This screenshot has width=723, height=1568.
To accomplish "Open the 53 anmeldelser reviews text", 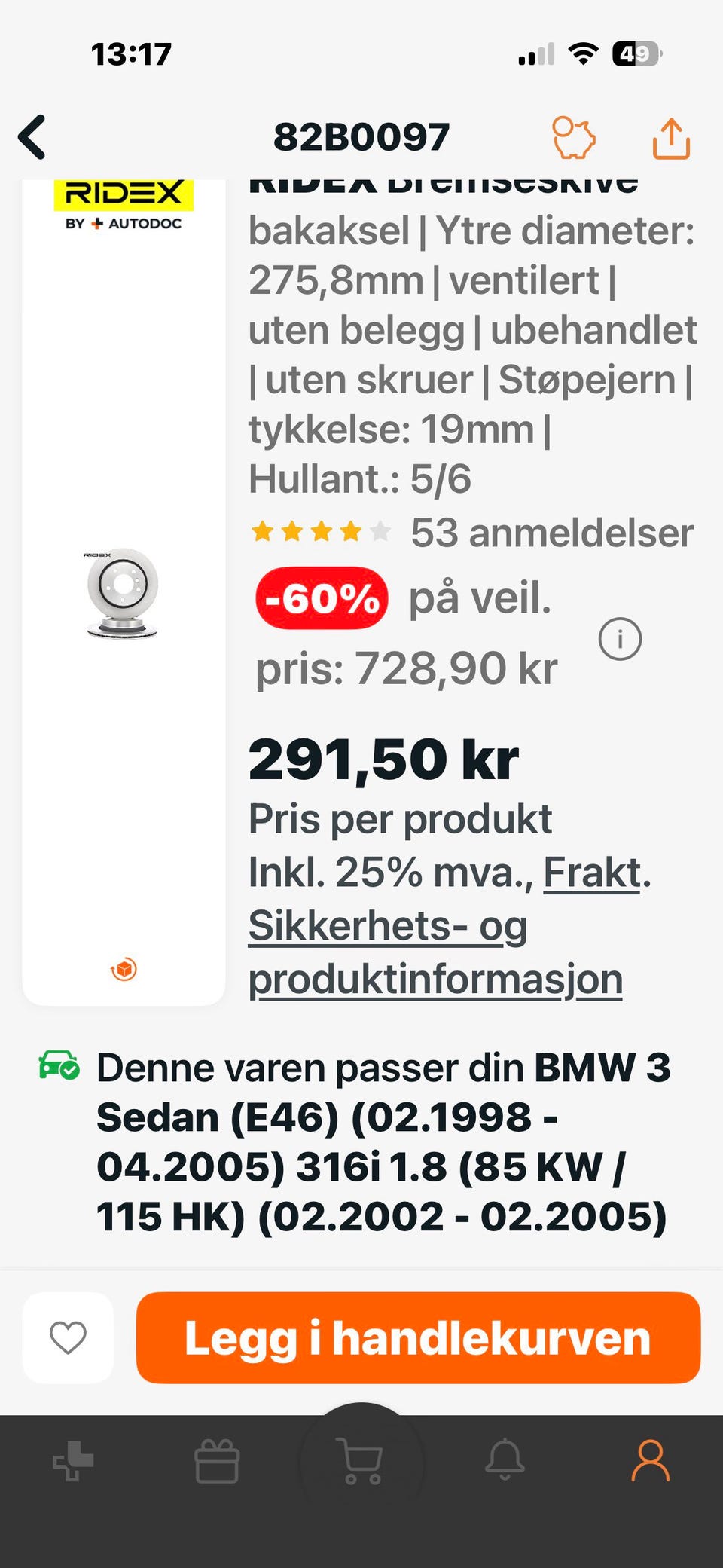I will click(x=552, y=533).
